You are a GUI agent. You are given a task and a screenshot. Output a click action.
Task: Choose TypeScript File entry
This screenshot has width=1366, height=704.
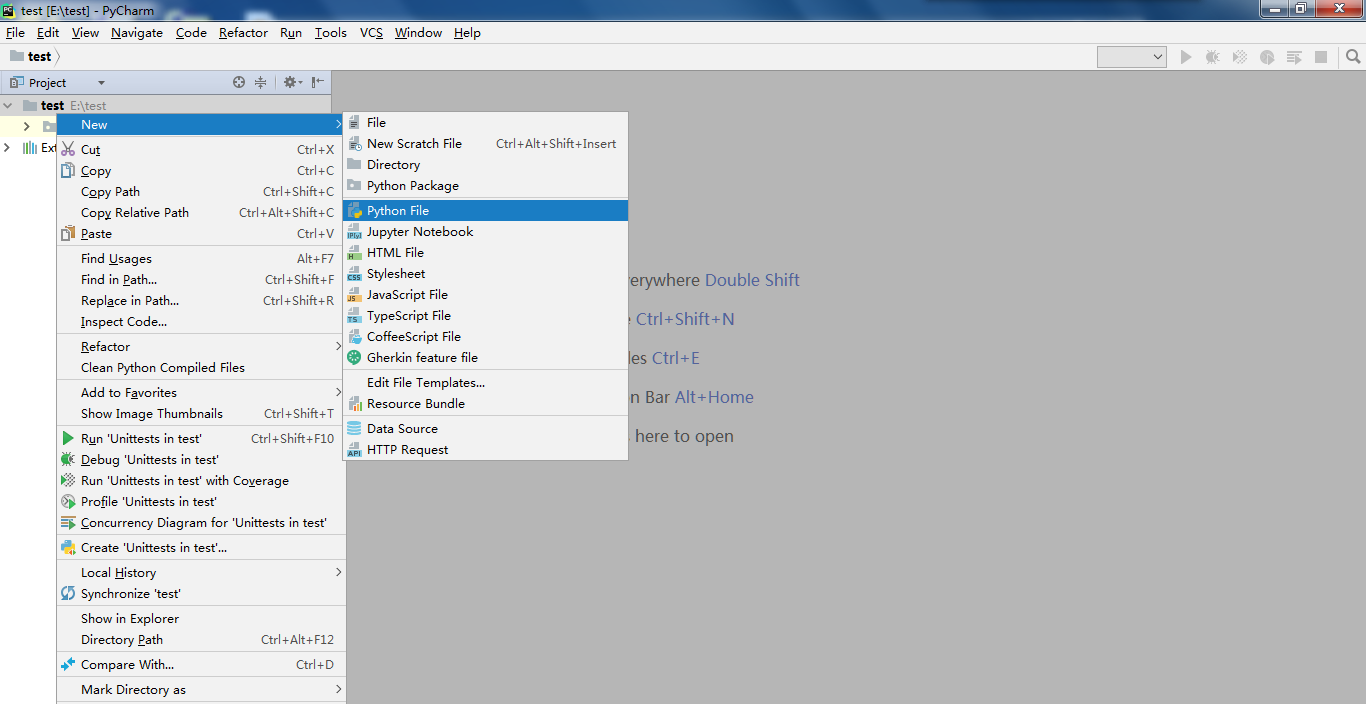485,315
